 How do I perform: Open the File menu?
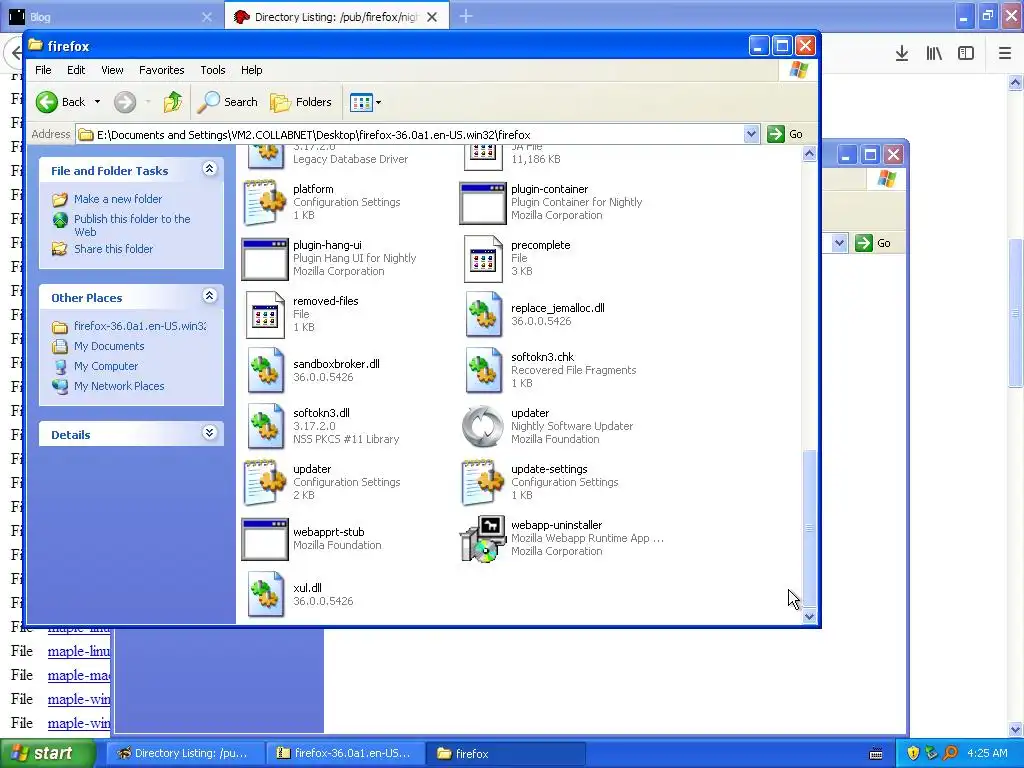click(43, 70)
